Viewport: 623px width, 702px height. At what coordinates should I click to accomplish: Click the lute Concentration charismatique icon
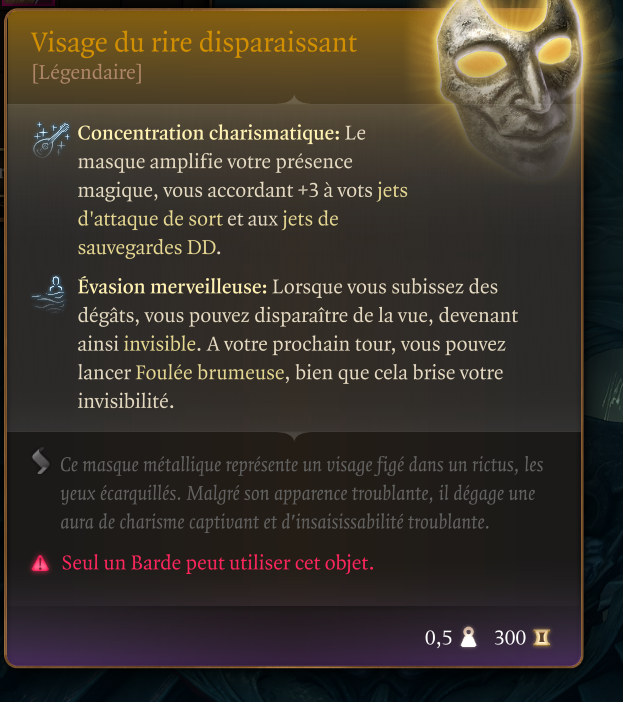pyautogui.click(x=51, y=140)
